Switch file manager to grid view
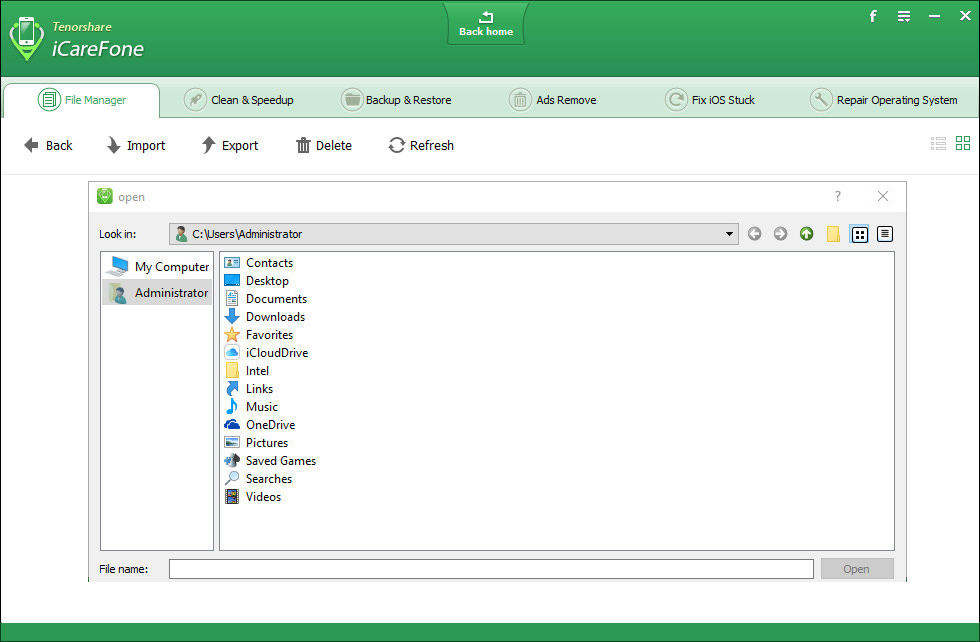 point(963,143)
